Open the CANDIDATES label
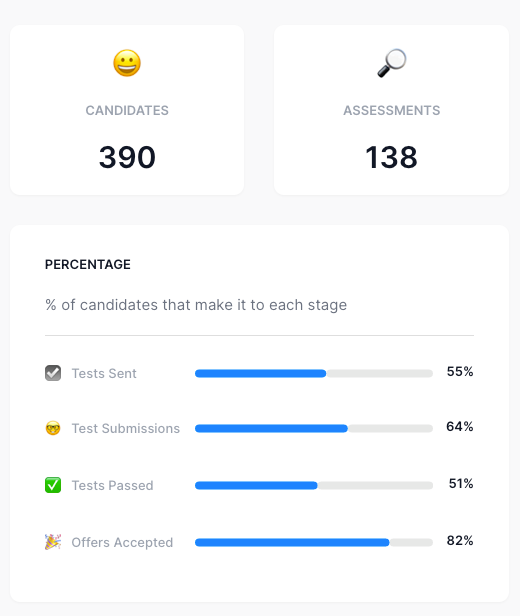This screenshot has width=520, height=616. pos(127,110)
